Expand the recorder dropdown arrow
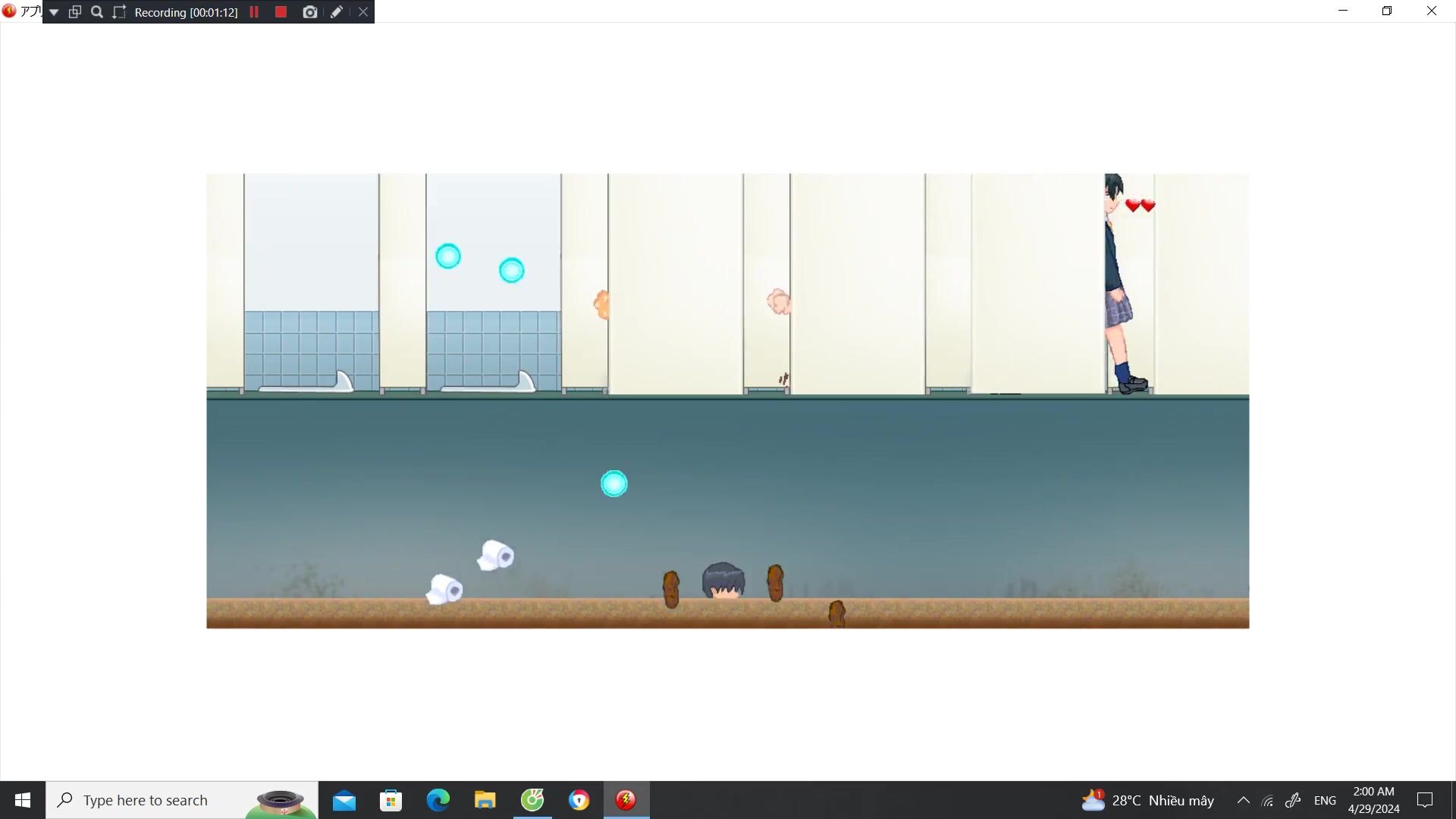The width and height of the screenshot is (1456, 819). pos(54,12)
